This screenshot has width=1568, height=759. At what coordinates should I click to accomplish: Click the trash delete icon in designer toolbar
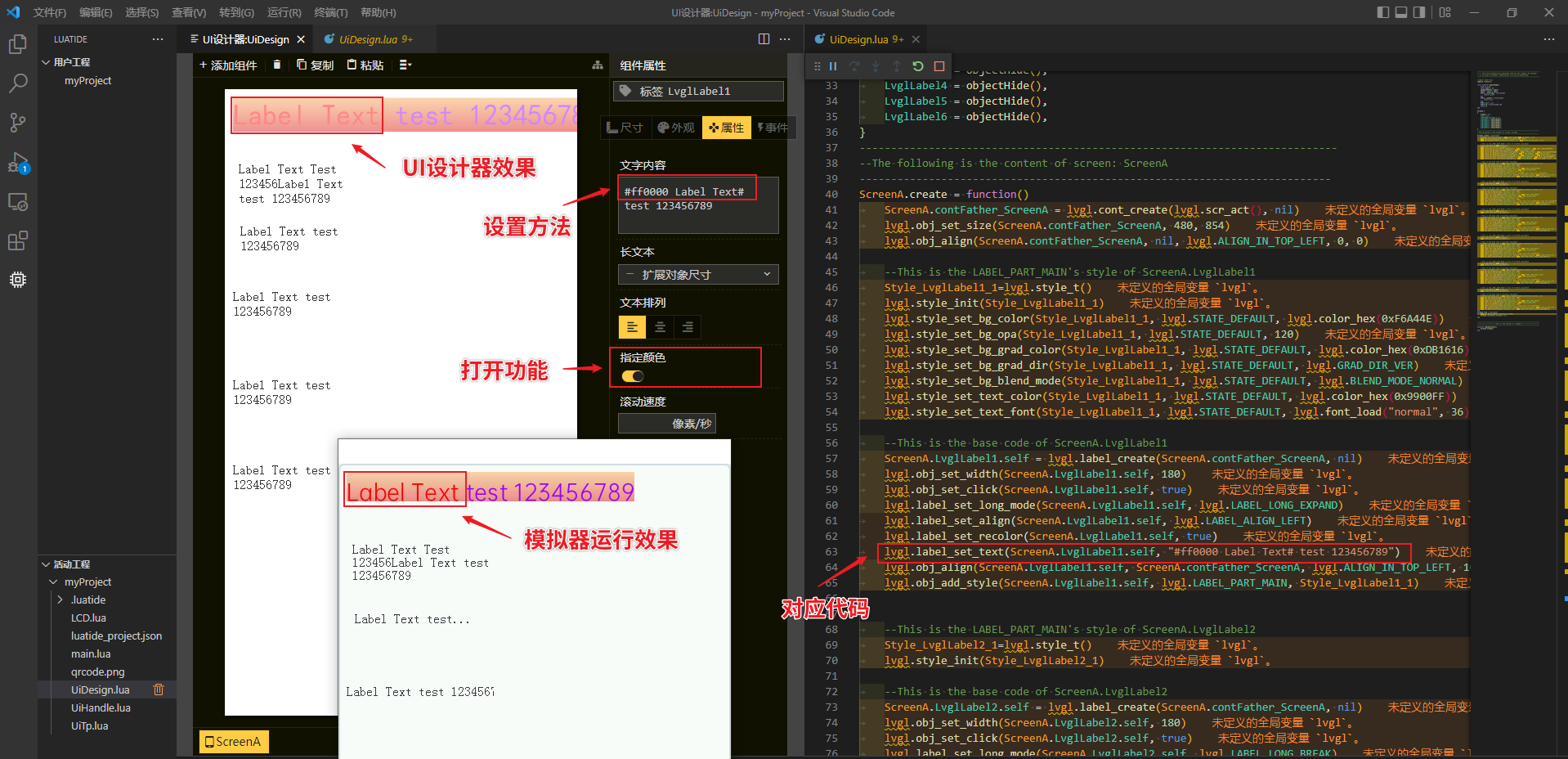[x=277, y=65]
